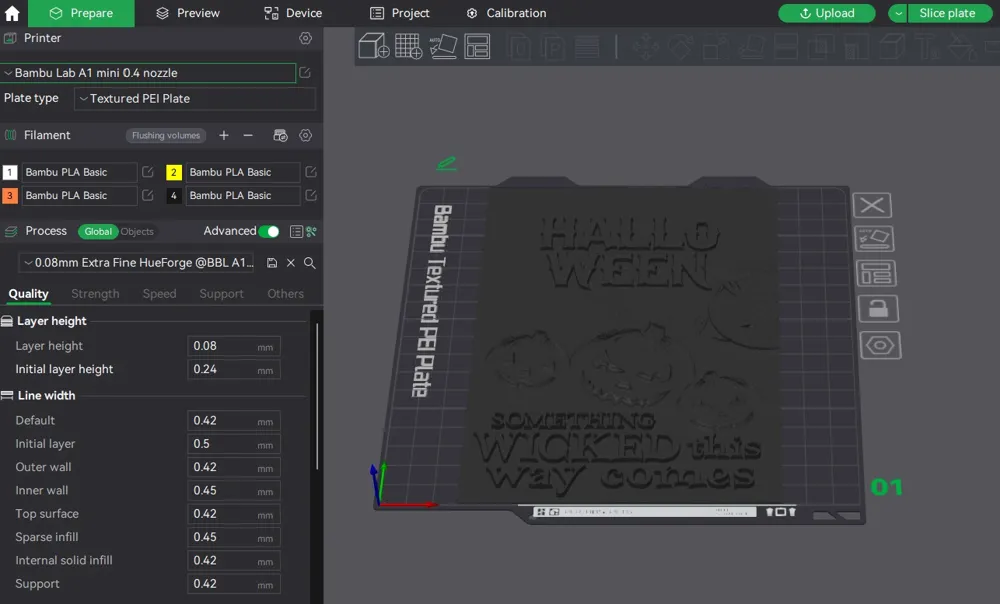Screen dimensions: 1000x604
Task: Open the process preset dropdown
Action: pos(136,263)
